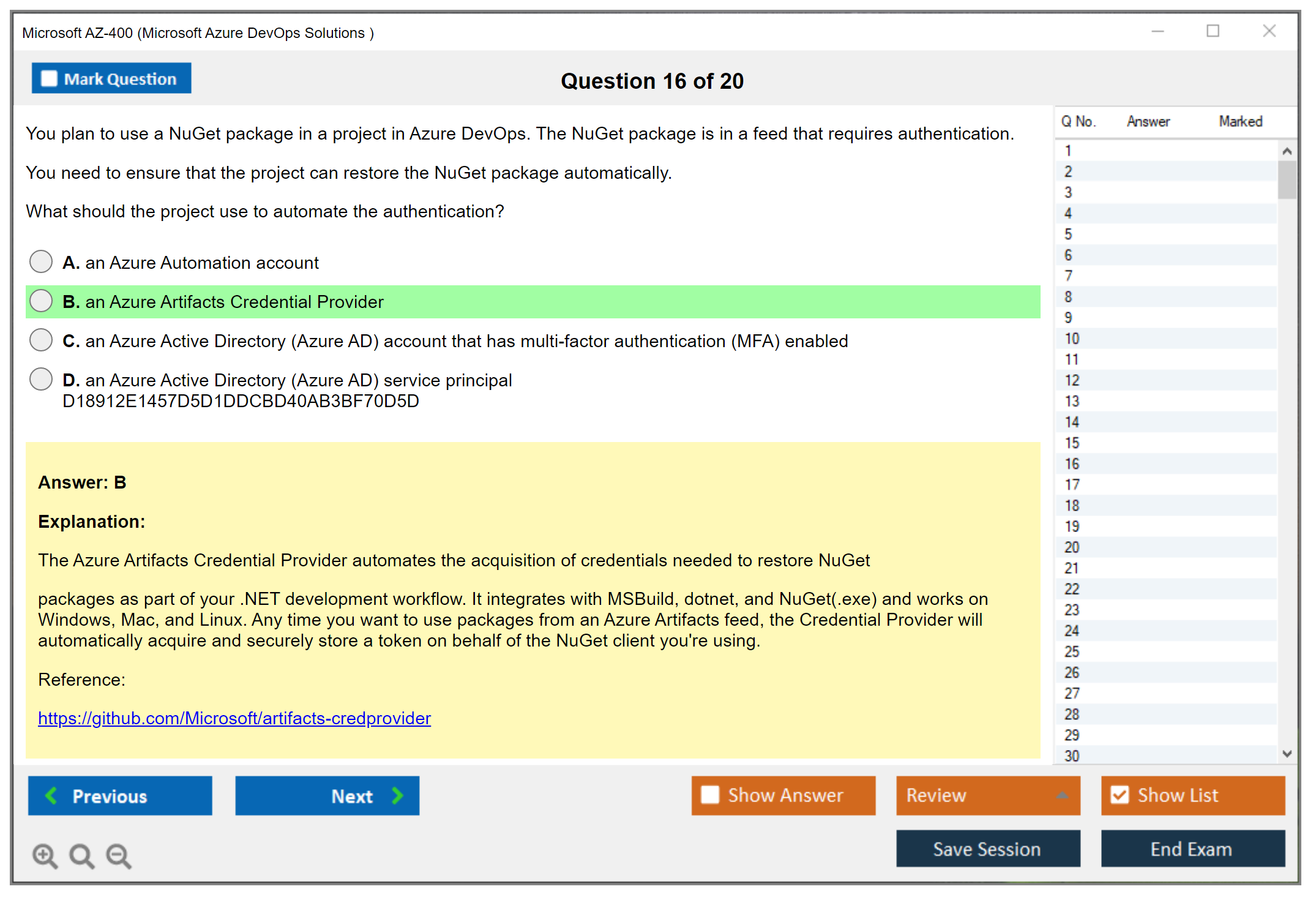Screen dimensions: 1316x900
Task: Uncheck the Show List checkbox
Action: point(1120,795)
